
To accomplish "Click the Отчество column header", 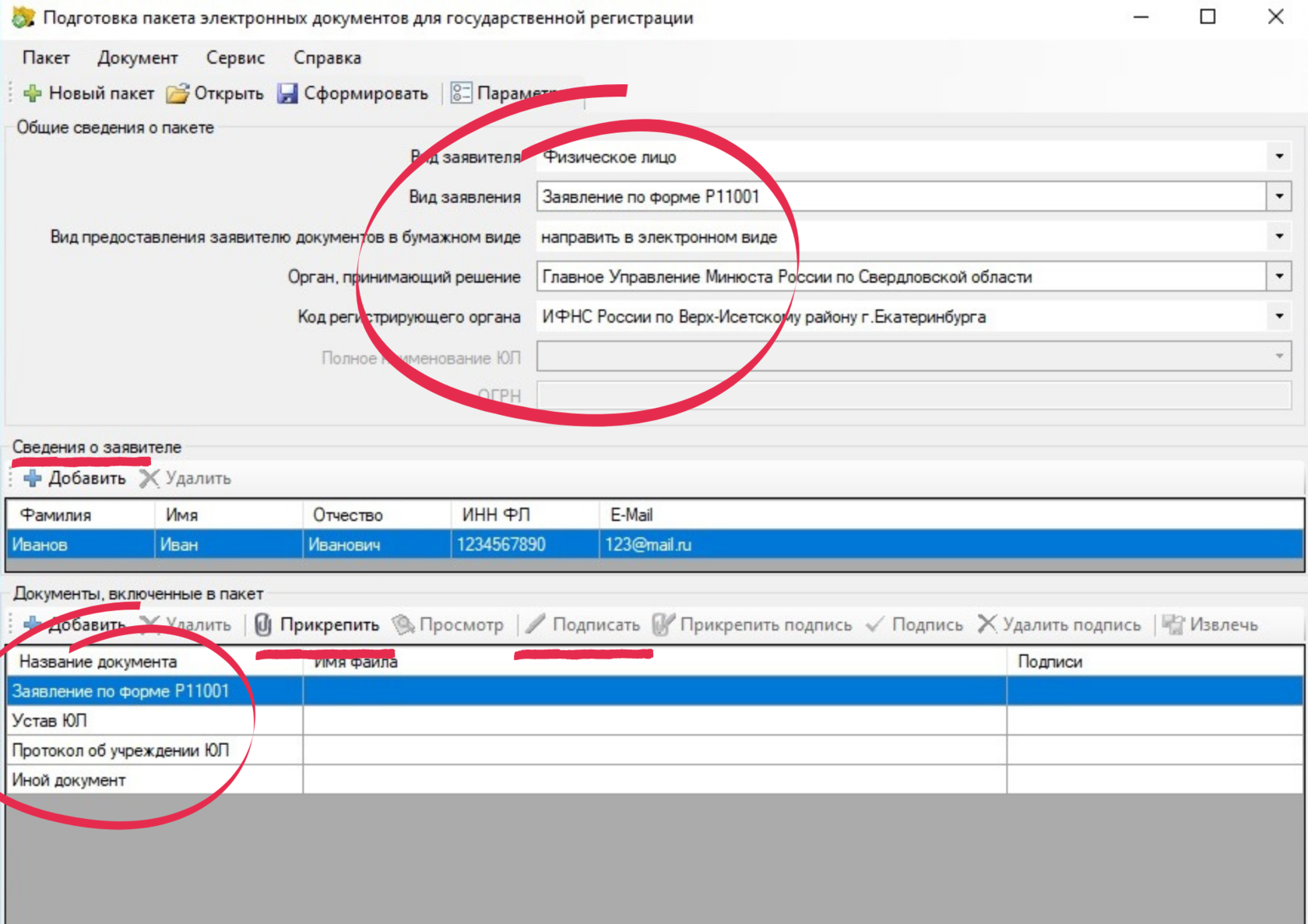I will point(377,515).
